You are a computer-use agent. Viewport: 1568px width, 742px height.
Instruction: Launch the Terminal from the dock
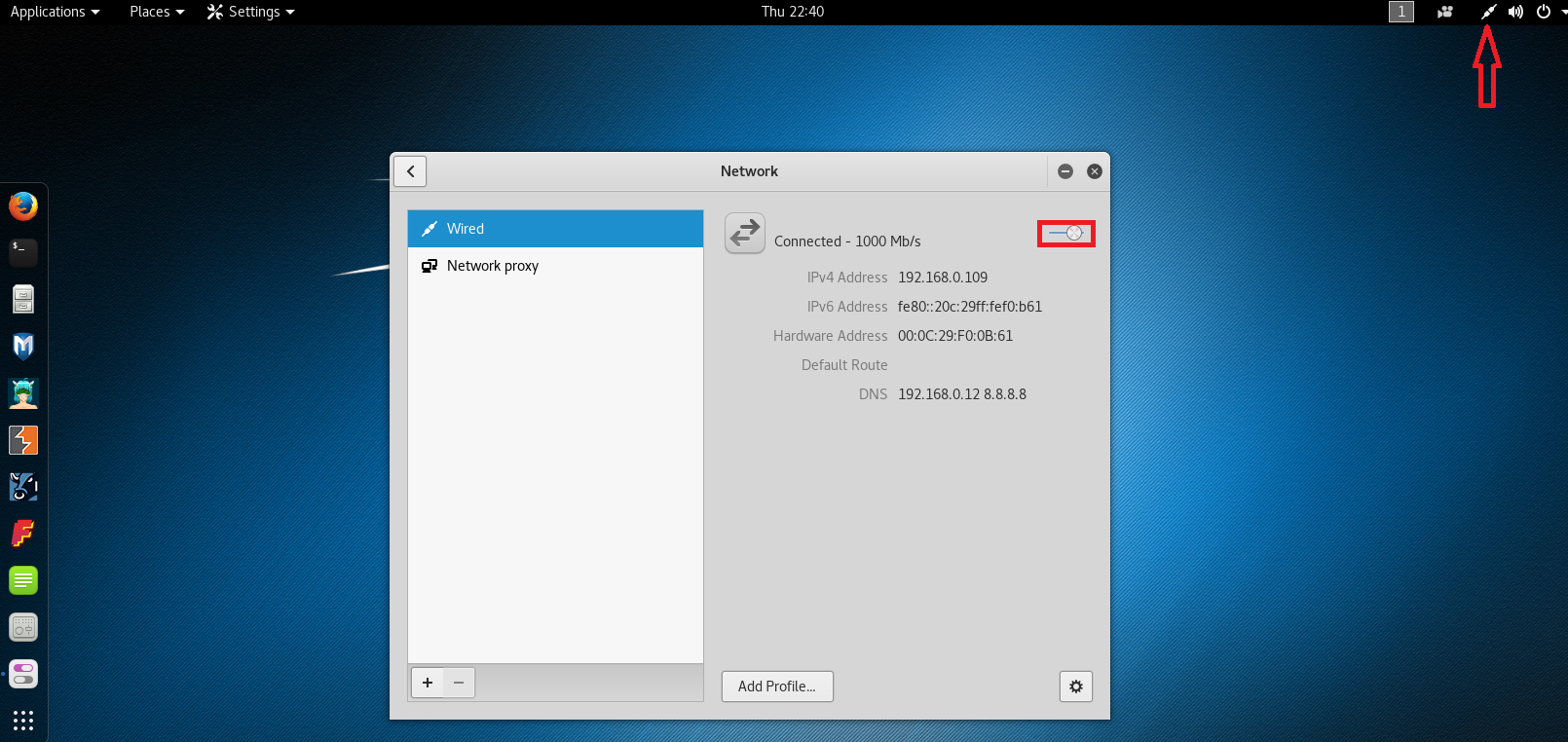pyautogui.click(x=23, y=253)
